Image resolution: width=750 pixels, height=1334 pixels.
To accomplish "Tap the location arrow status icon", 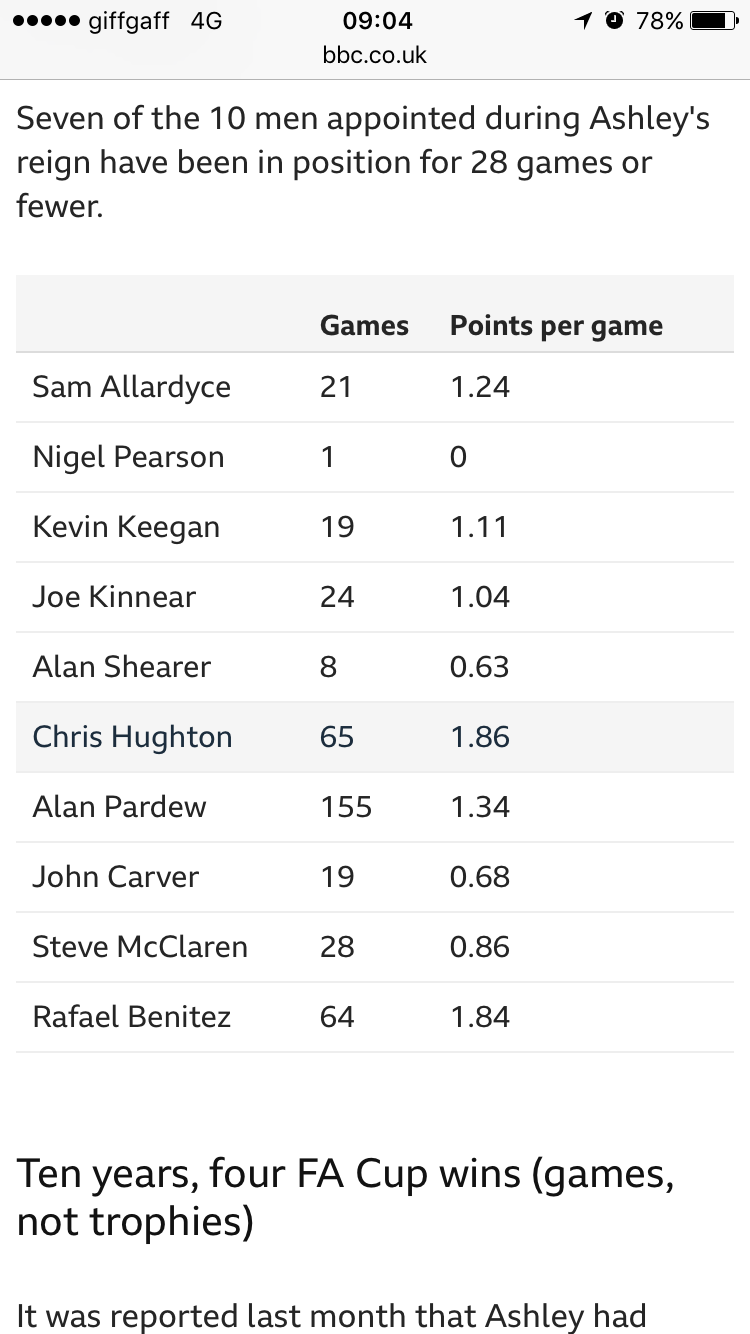I will (583, 21).
